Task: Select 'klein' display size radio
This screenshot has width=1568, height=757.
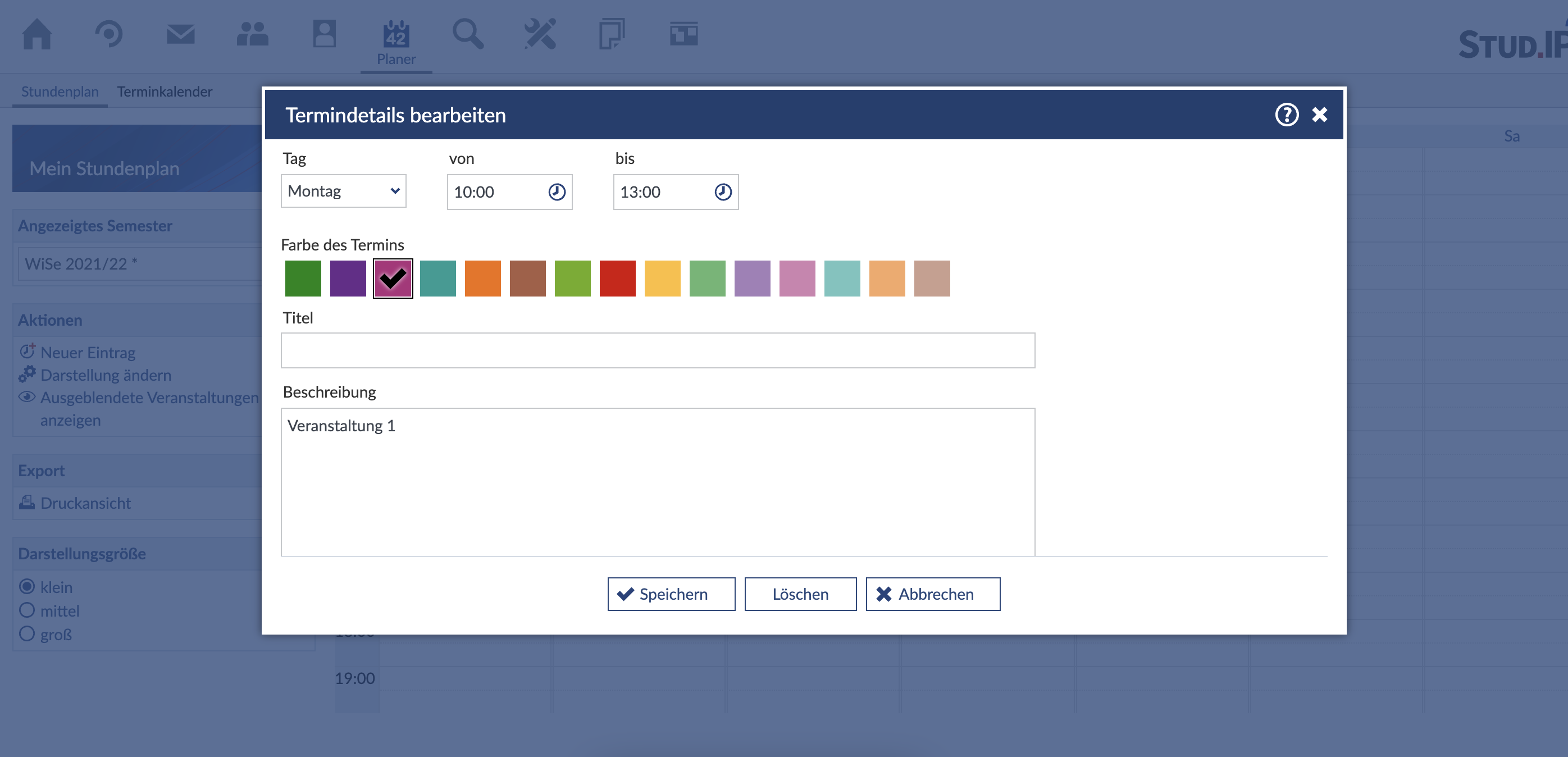Action: coord(27,587)
